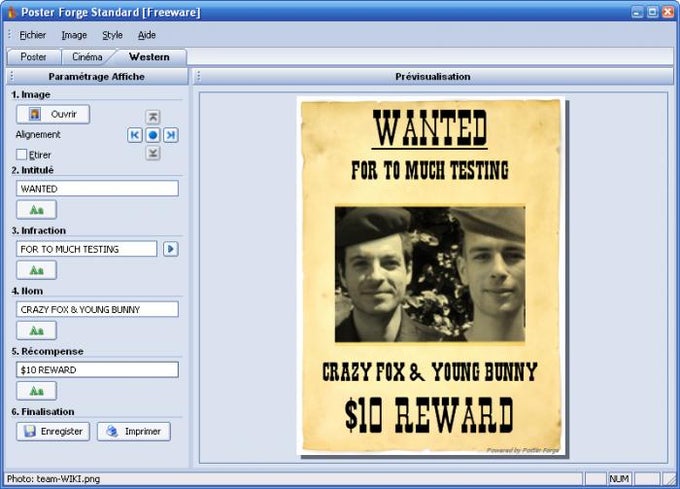Click the menu bar grip handle

coord(10,35)
